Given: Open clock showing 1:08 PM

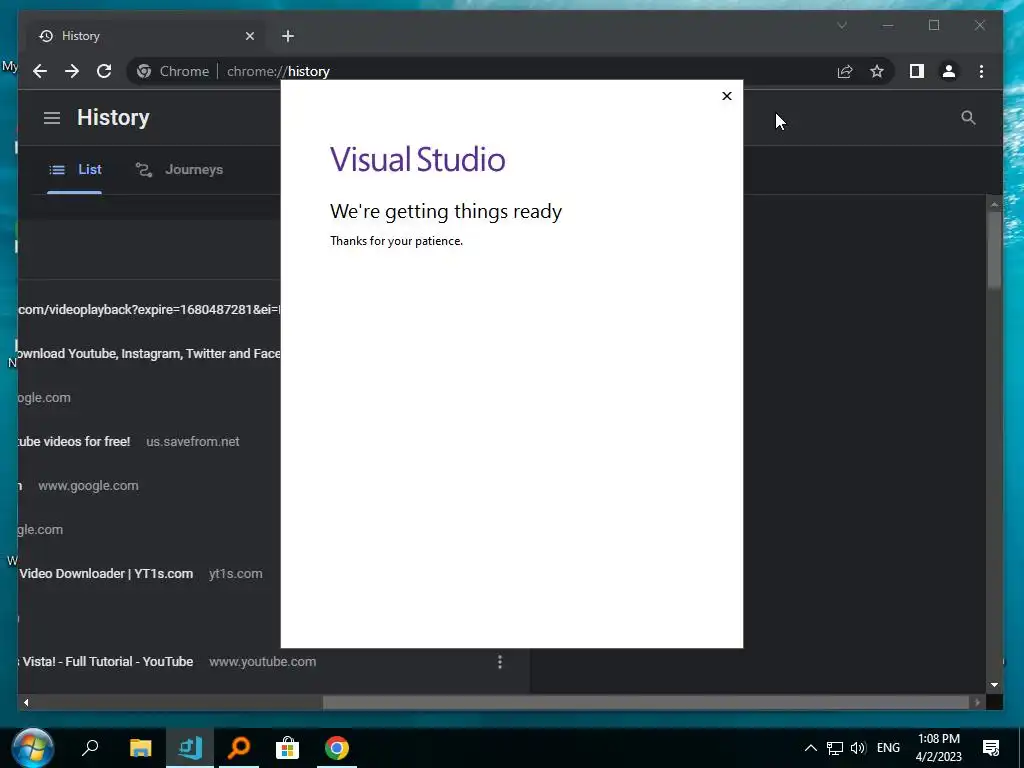Looking at the screenshot, I should coord(938,748).
